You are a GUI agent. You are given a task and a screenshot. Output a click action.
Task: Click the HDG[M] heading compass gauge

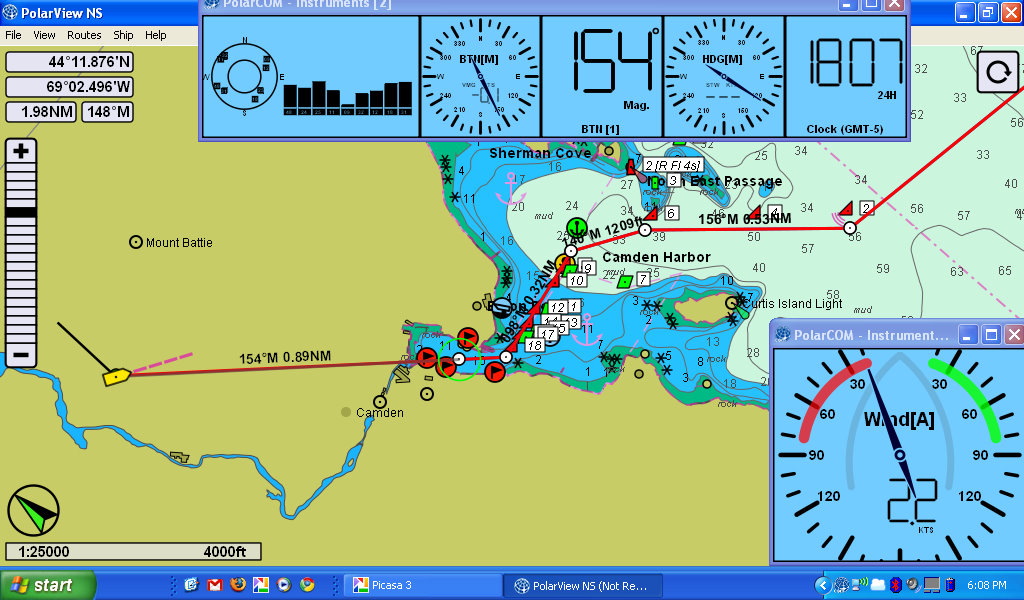tap(723, 76)
